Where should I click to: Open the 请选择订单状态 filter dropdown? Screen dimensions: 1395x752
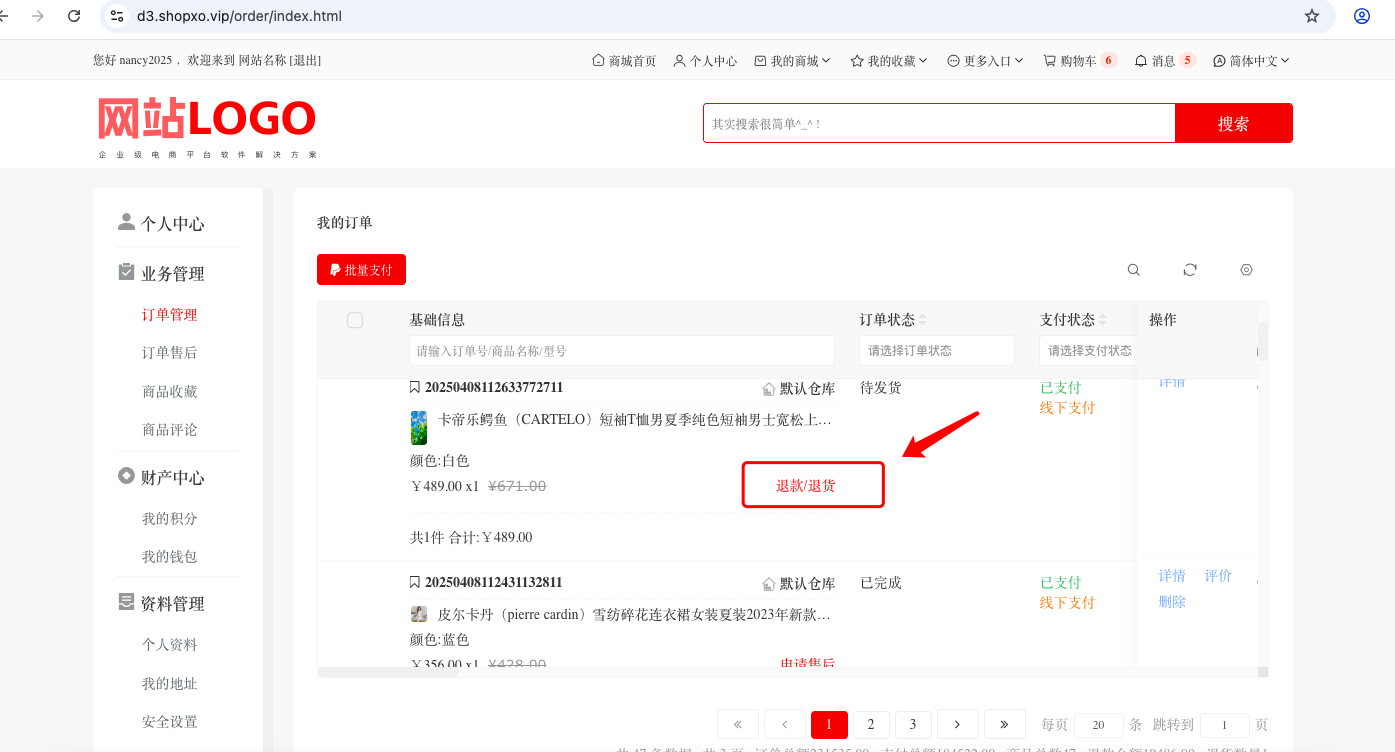coord(937,351)
